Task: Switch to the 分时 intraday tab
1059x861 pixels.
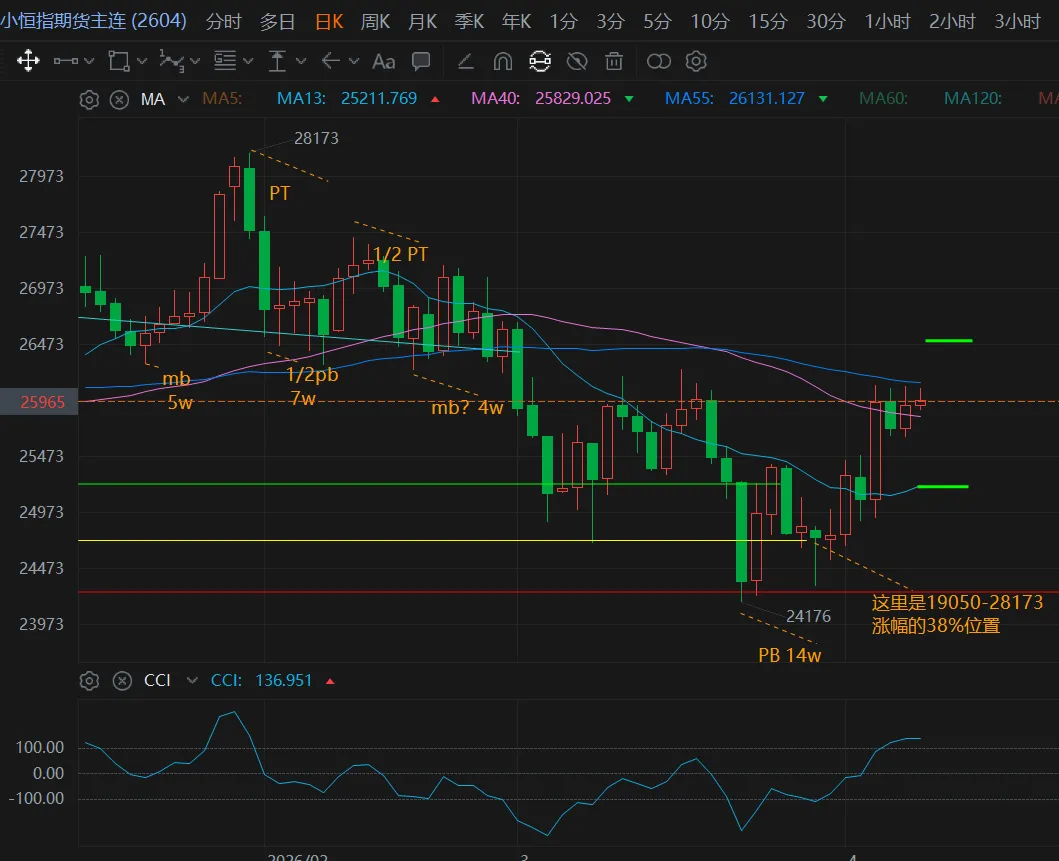Action: point(224,22)
